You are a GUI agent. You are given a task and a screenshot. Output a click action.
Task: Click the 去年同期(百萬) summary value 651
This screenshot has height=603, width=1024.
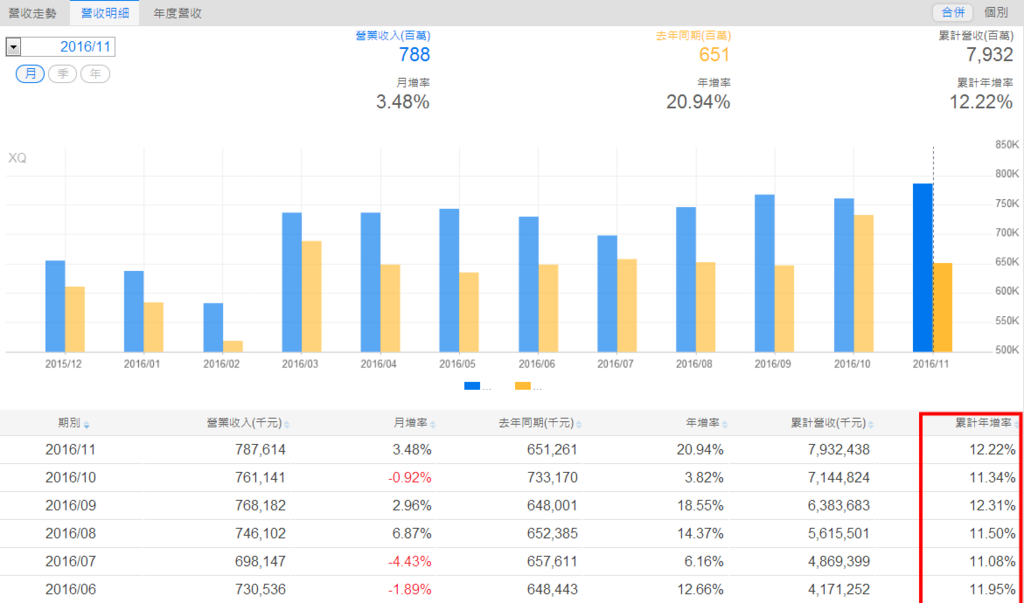pos(714,54)
